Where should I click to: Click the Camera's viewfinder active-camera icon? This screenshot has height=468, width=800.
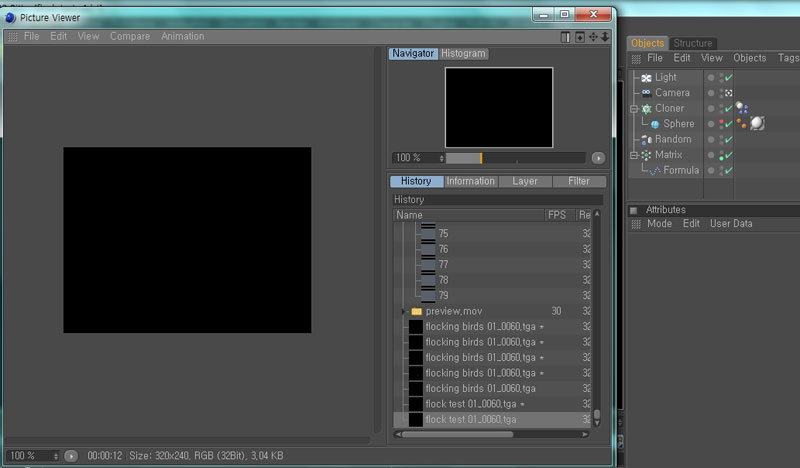[729, 93]
